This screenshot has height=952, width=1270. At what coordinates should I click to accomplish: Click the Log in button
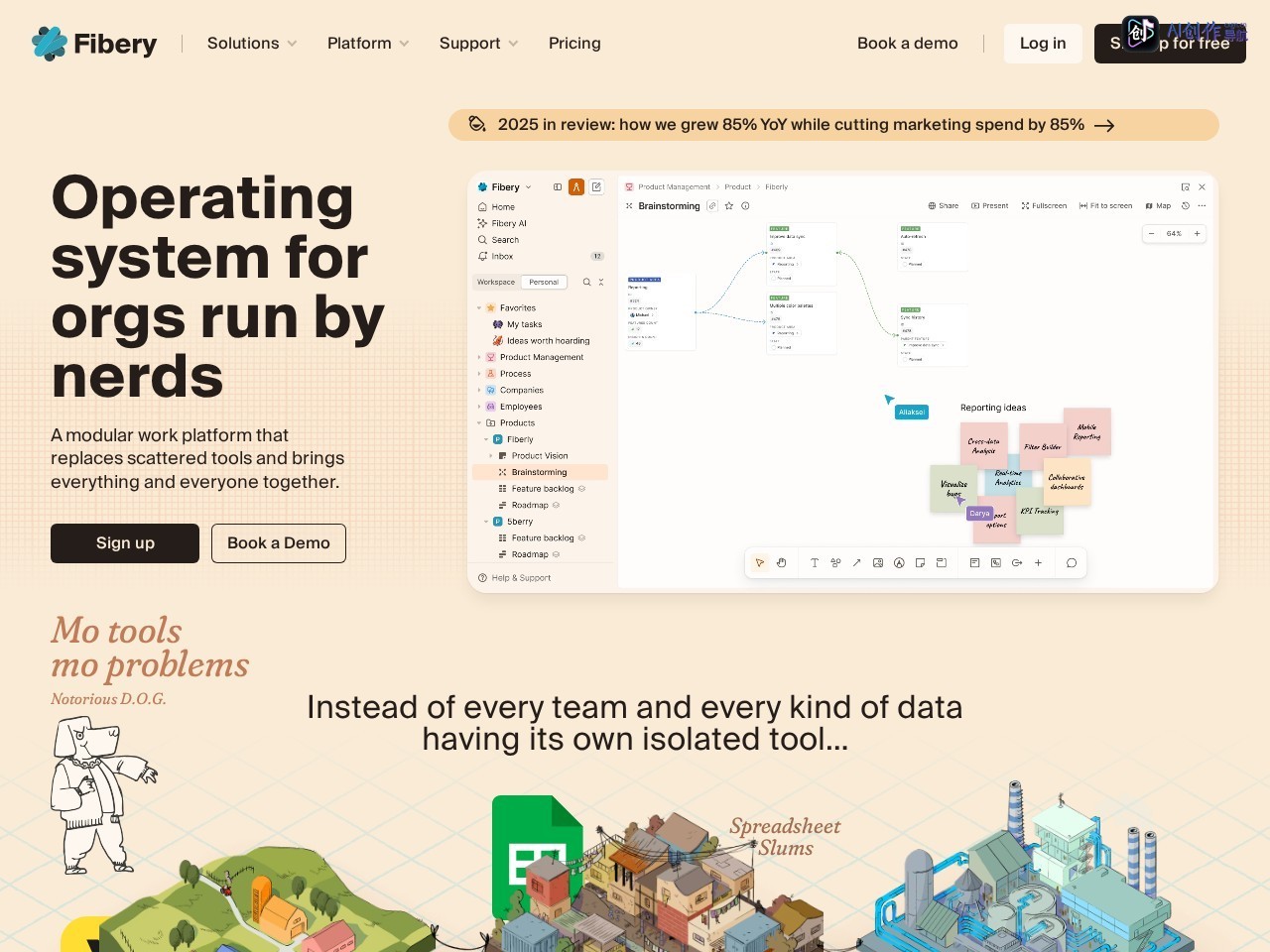[x=1043, y=44]
